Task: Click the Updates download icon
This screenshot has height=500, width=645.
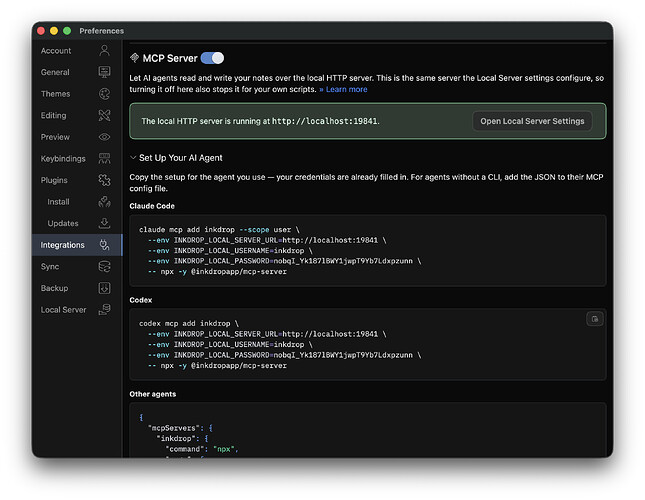Action: tap(104, 223)
